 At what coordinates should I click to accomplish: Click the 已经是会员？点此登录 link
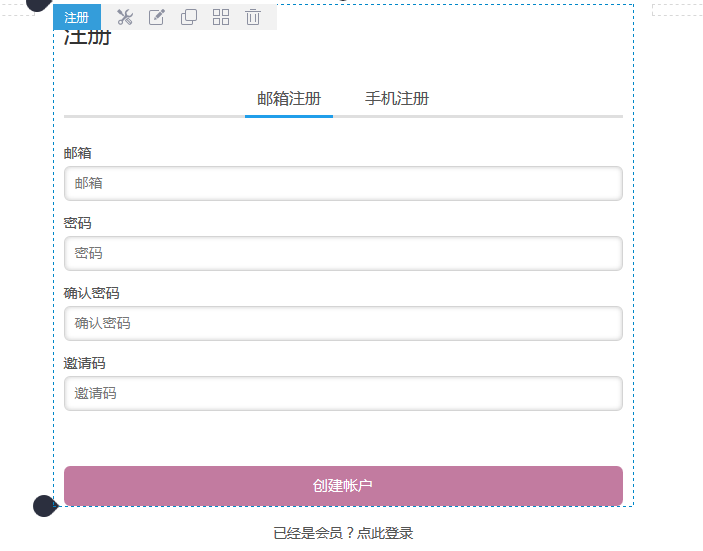point(343,533)
